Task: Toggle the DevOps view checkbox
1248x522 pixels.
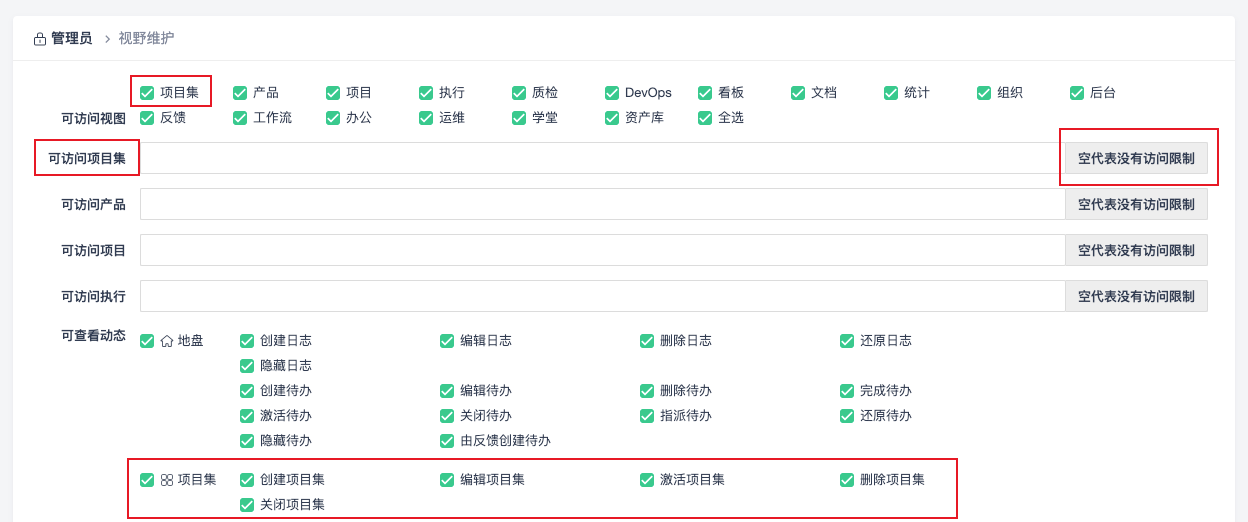Action: tap(612, 93)
